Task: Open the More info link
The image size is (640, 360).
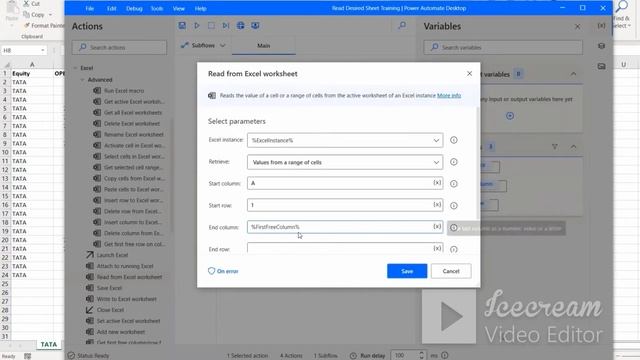Action: pos(449,96)
